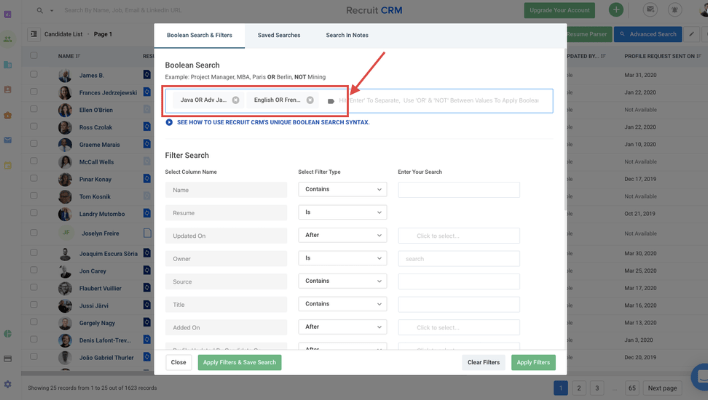
Task: Click the Upgrade Your Account button
Action: [559, 10]
